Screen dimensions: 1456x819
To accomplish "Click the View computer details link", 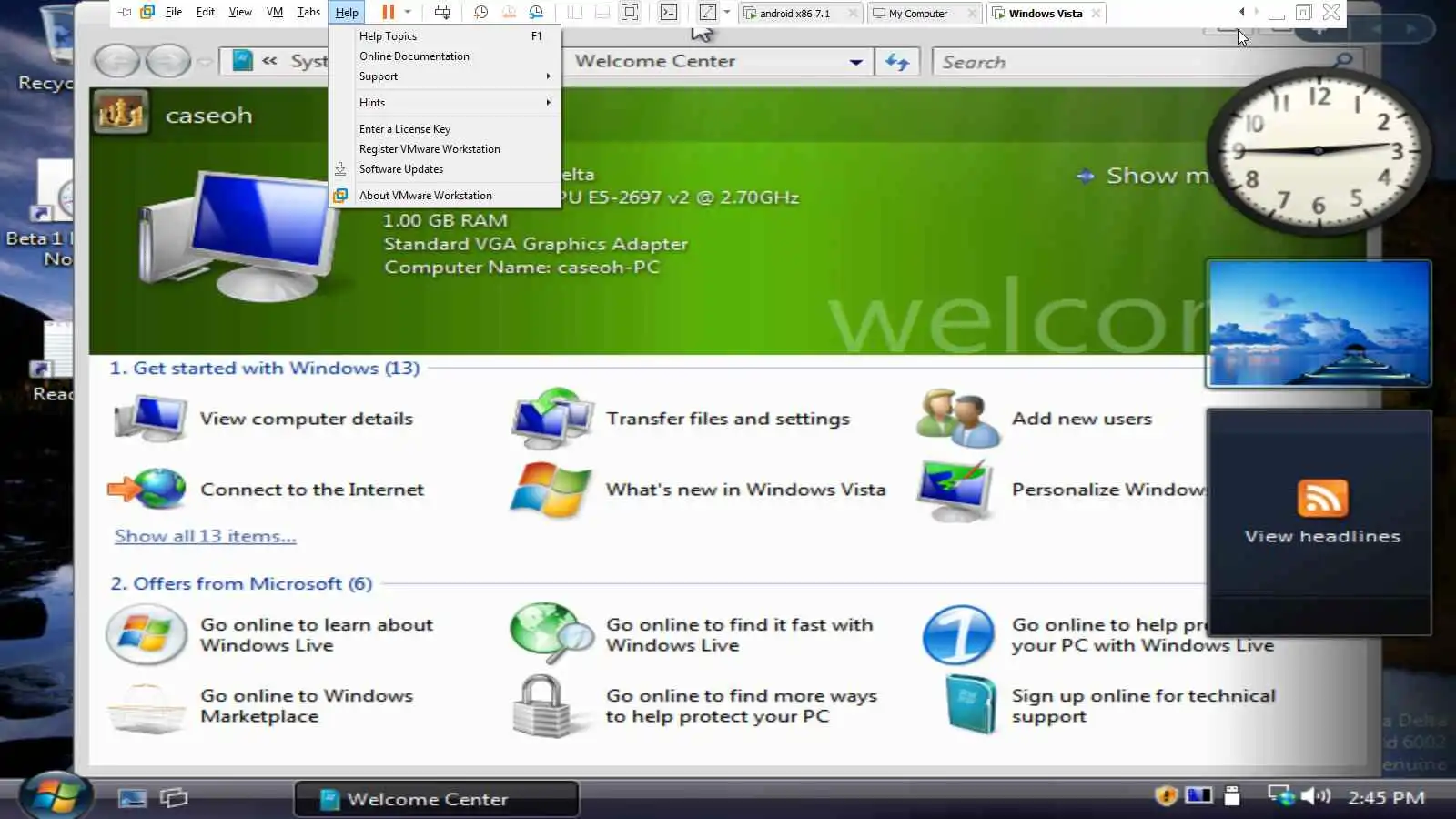I will (307, 419).
